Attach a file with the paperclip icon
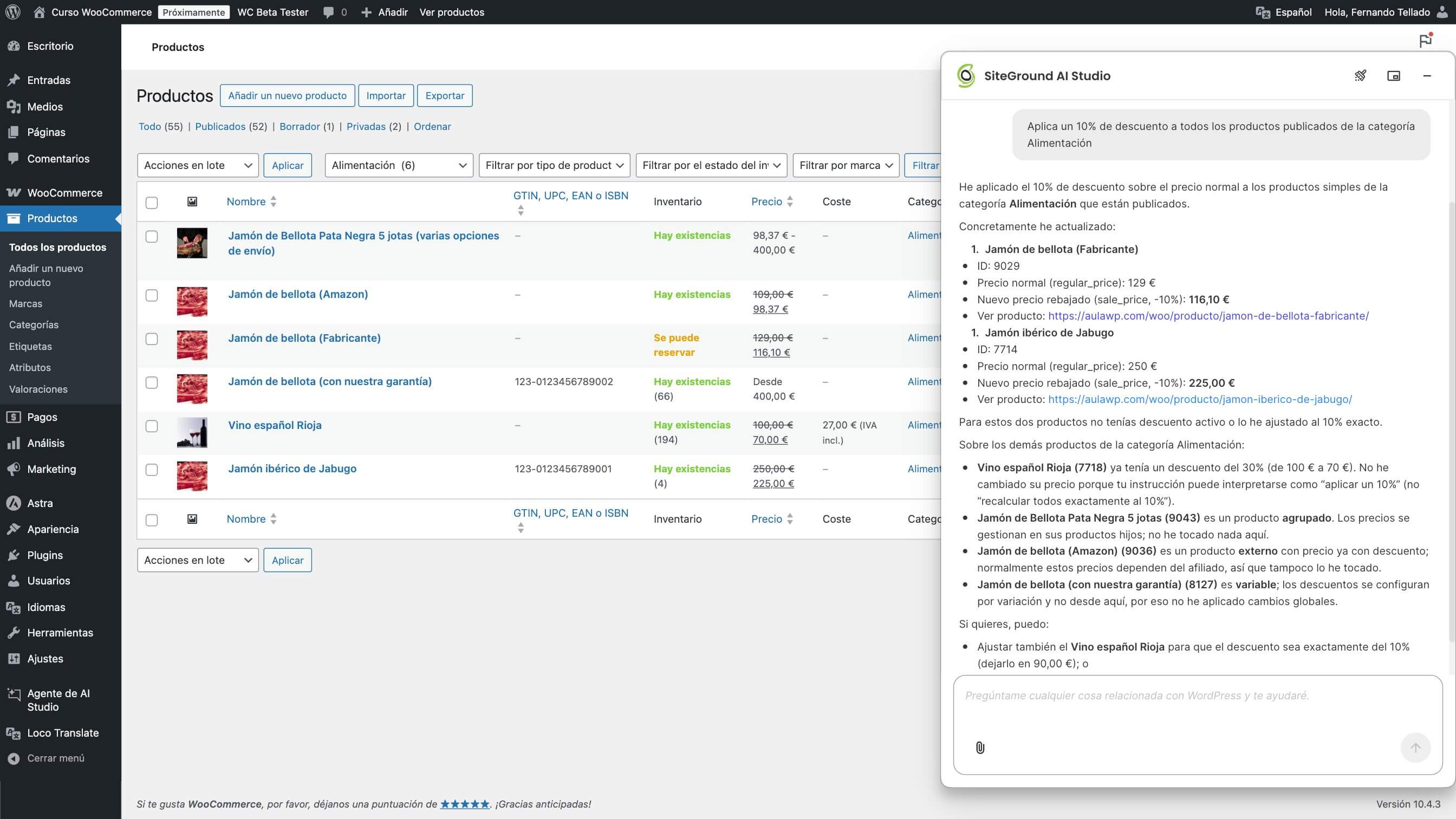The height and width of the screenshot is (819, 1456). pyautogui.click(x=980, y=747)
